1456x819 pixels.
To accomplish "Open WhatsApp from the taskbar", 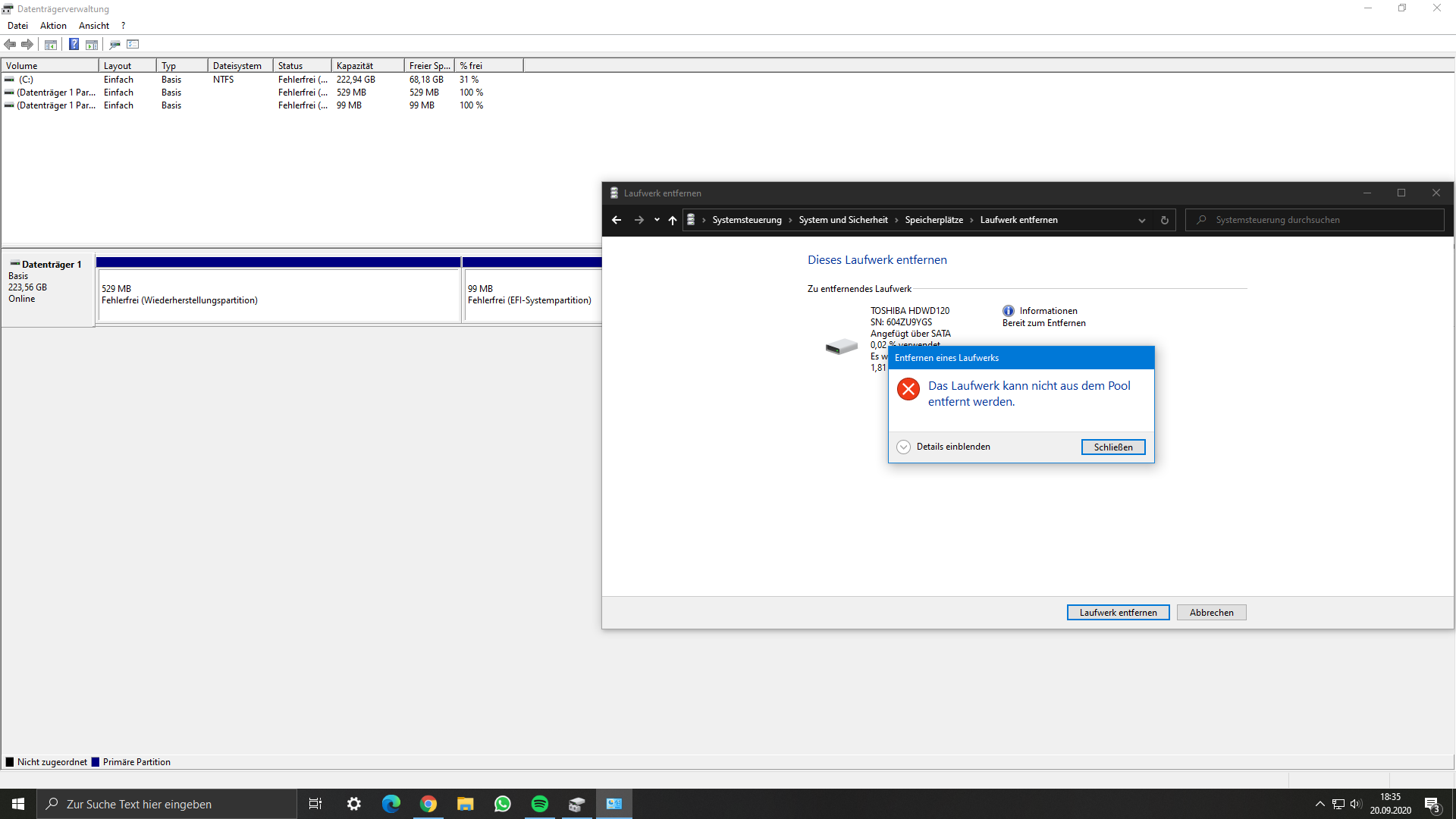I will (x=502, y=803).
